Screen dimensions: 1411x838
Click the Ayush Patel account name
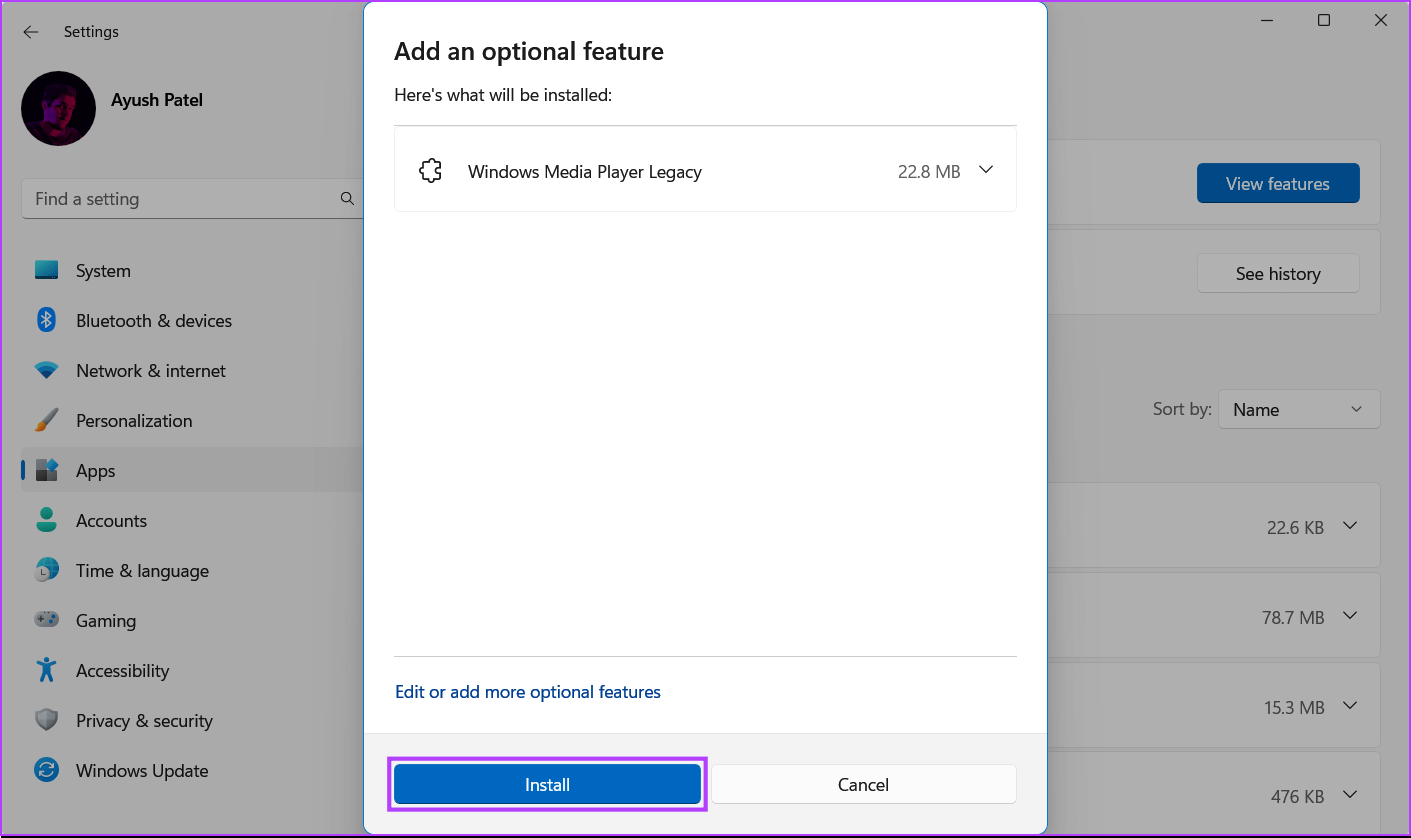point(157,100)
